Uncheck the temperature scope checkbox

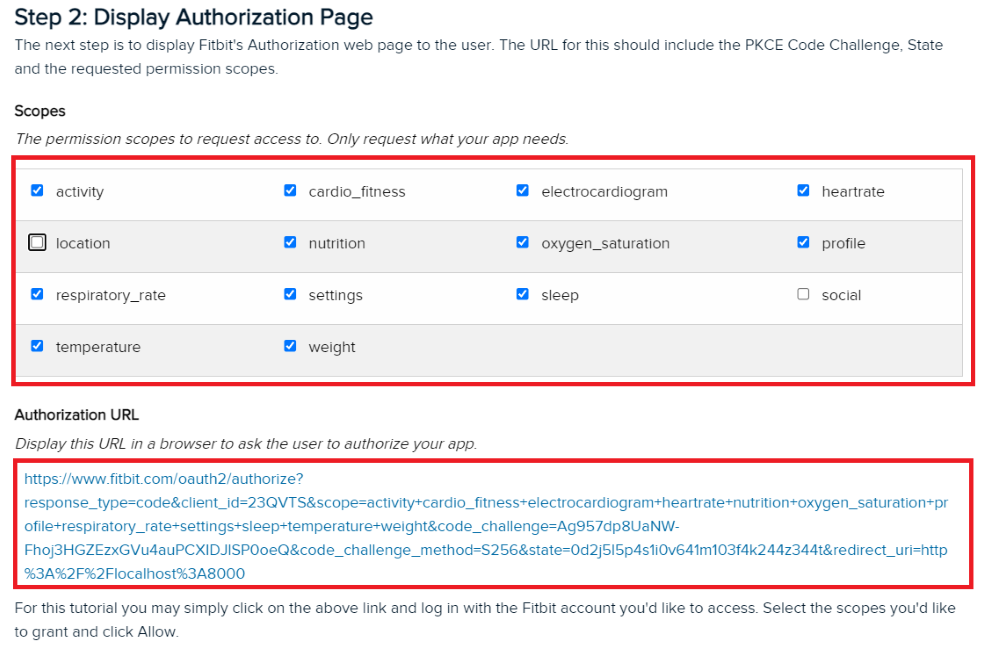point(37,346)
